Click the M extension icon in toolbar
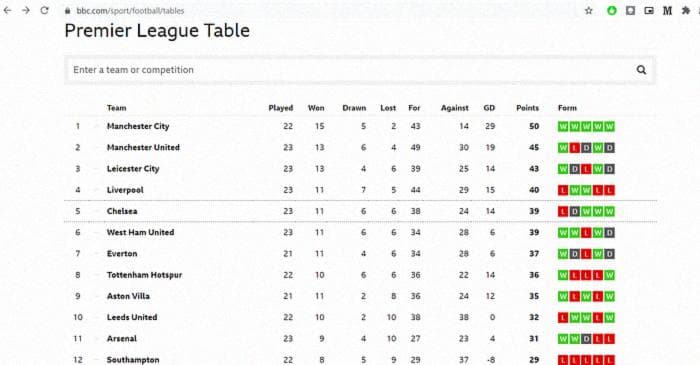700x365 pixels. [x=667, y=11]
